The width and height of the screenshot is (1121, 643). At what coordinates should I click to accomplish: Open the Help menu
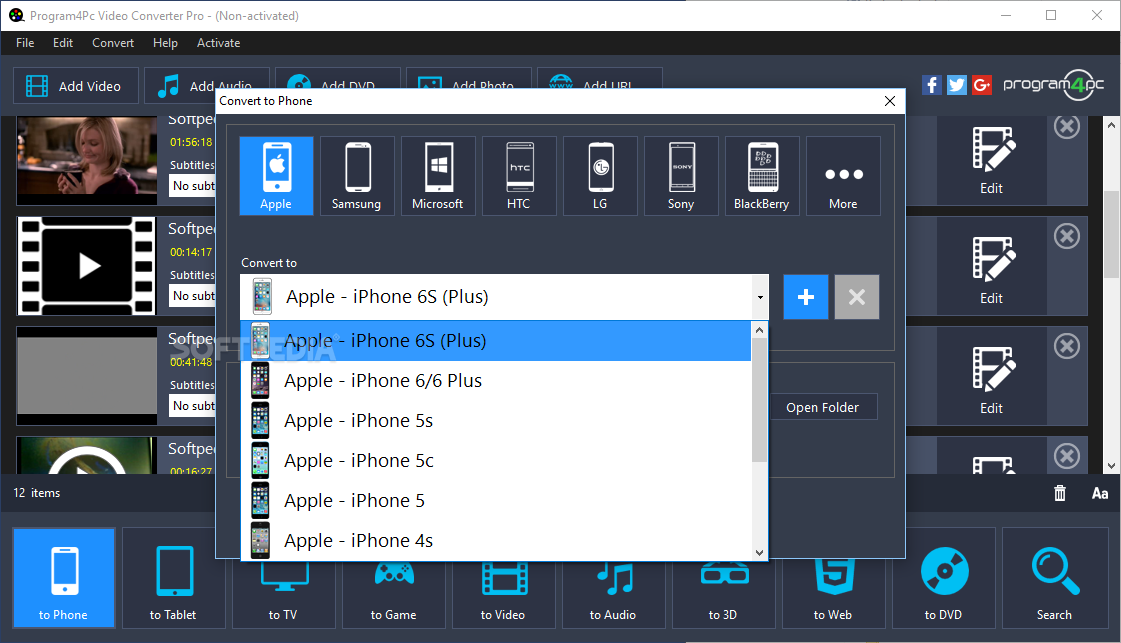point(165,43)
